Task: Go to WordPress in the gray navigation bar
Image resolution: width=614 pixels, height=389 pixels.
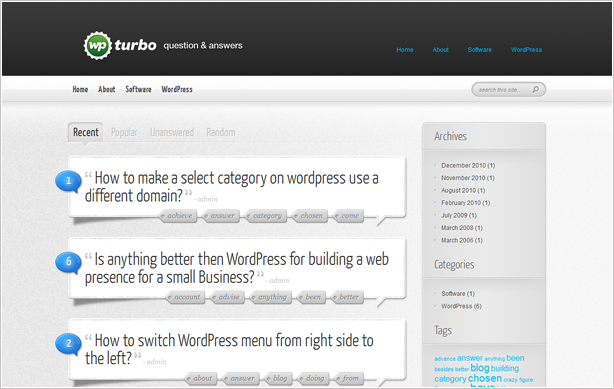Action: click(177, 89)
